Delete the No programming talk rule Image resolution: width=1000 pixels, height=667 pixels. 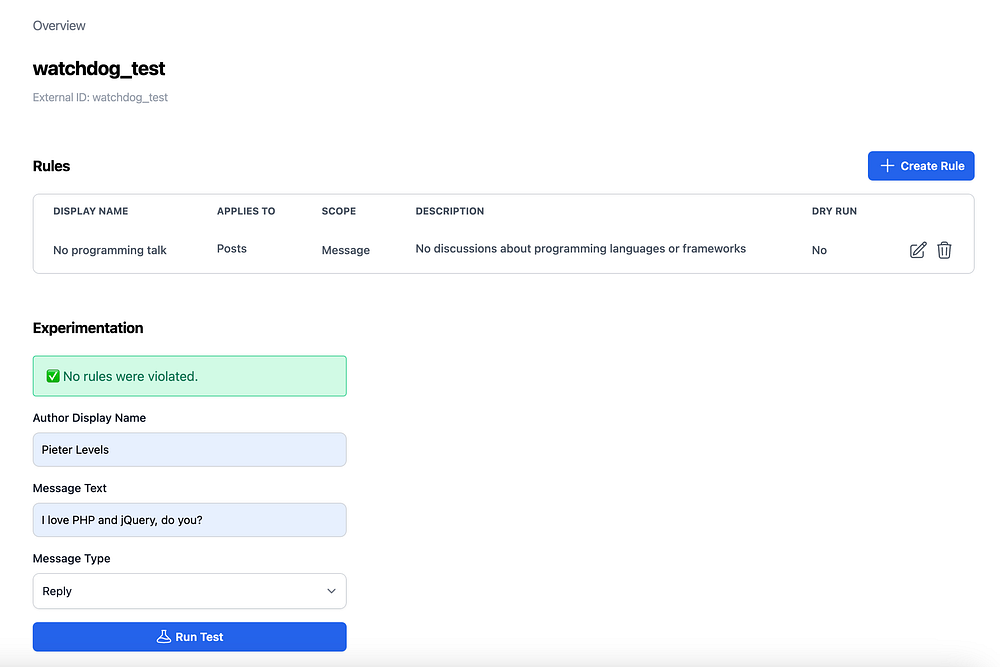[945, 250]
